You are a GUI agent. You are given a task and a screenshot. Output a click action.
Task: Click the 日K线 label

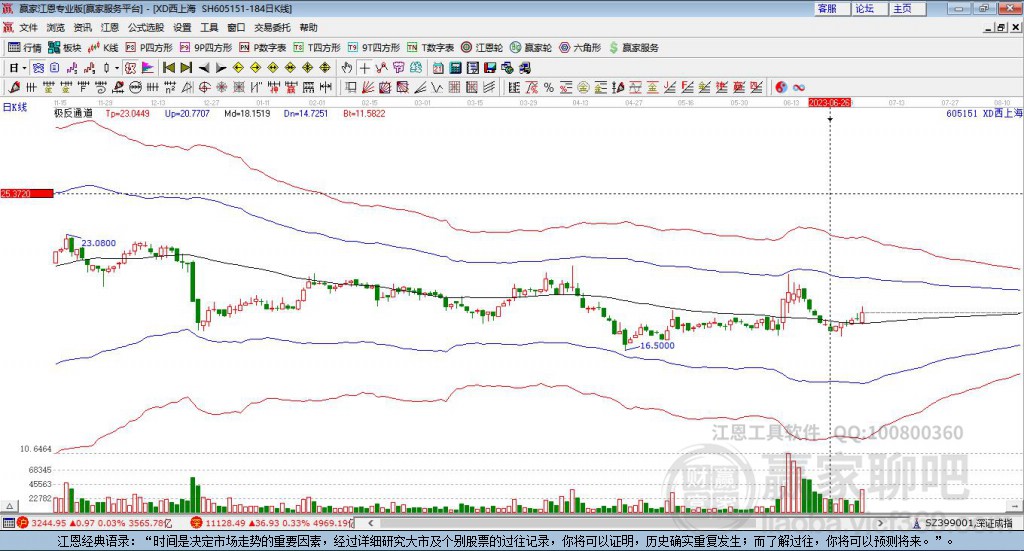click(x=14, y=107)
